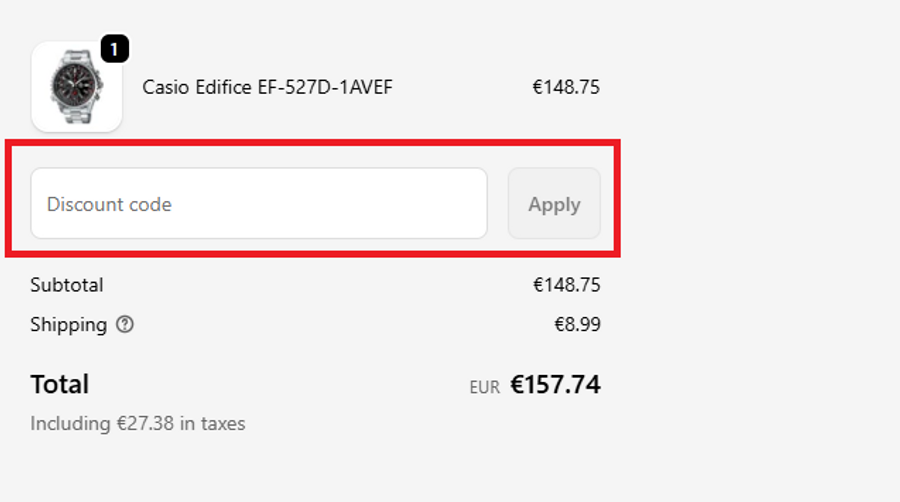
Task: Click the watch item price €148.75
Action: tap(566, 87)
